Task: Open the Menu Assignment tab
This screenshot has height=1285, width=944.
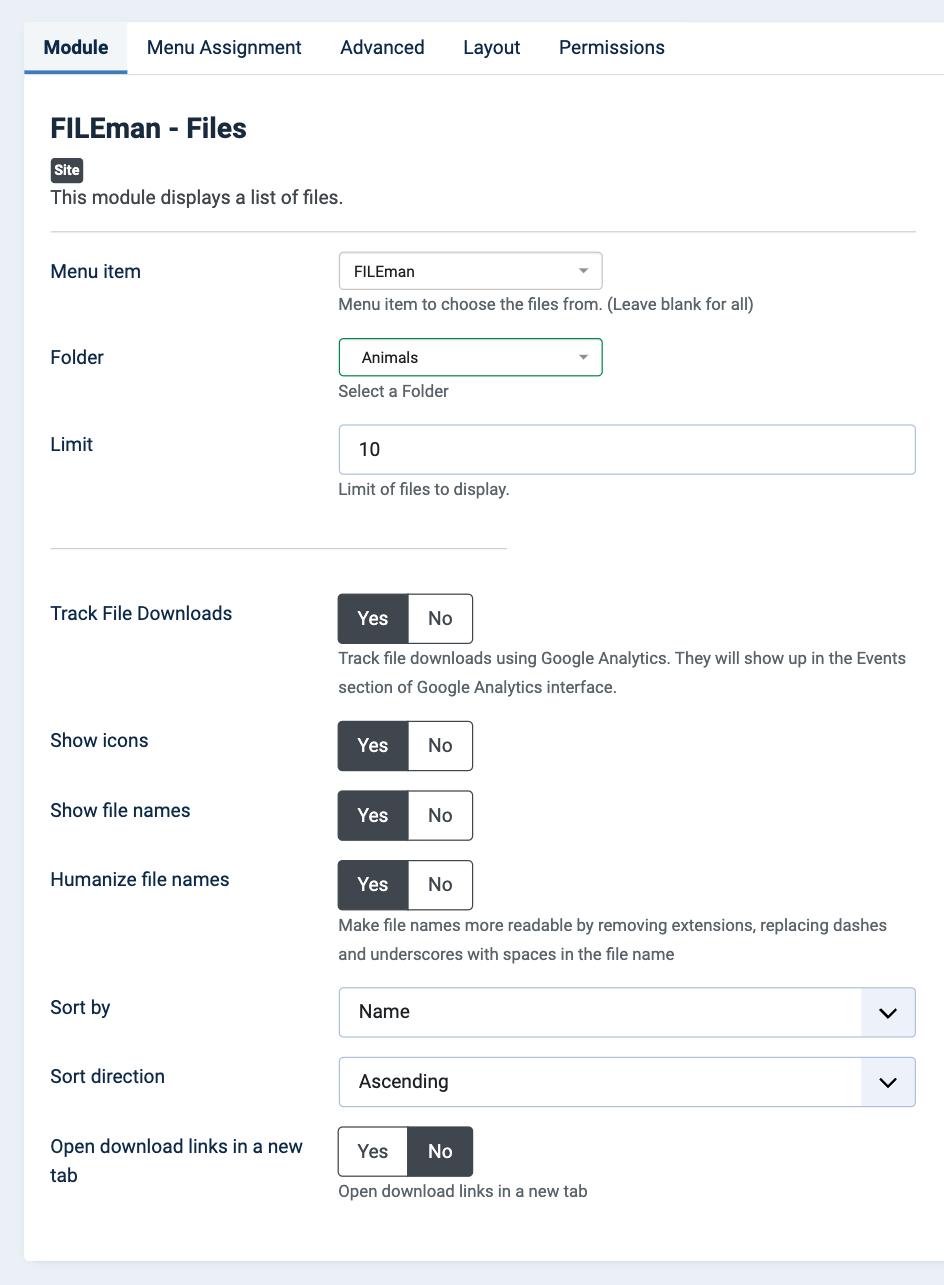Action: tap(224, 48)
